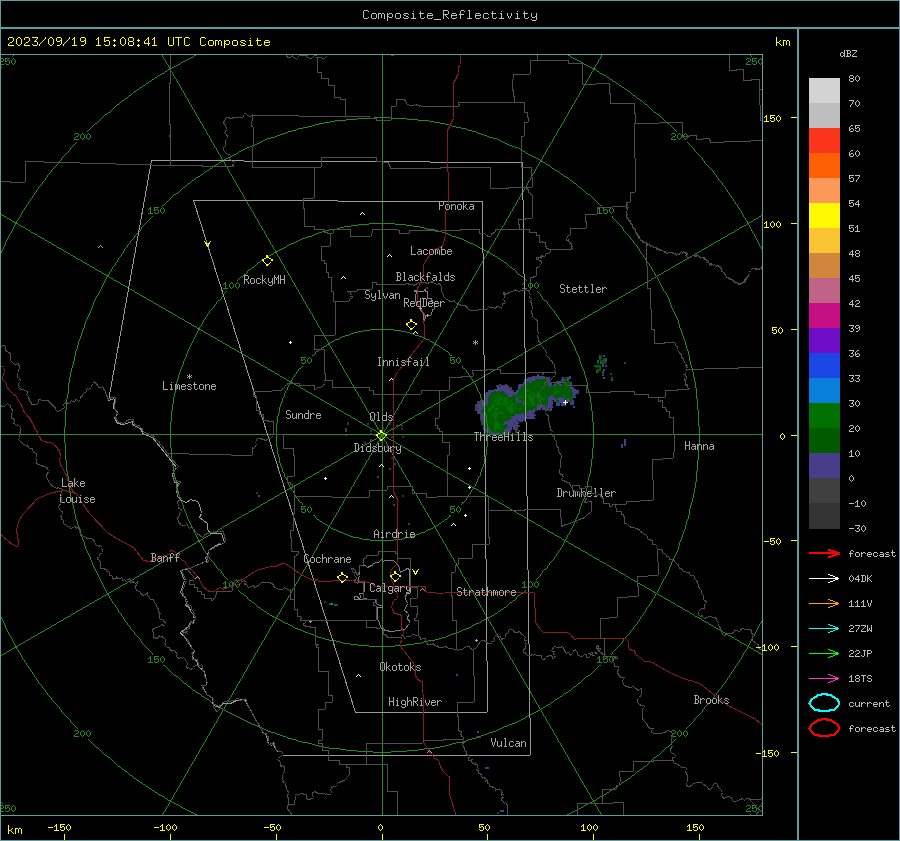The image size is (900, 841).
Task: Select the Drumheller town label
Action: 586,493
